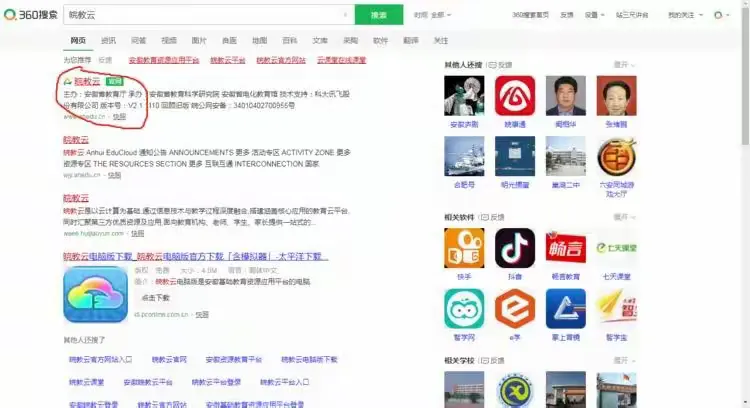This screenshot has width=750, height=408.
Task: Click the school emblem thumbnail under 相关学校
Action: [x=515, y=389]
